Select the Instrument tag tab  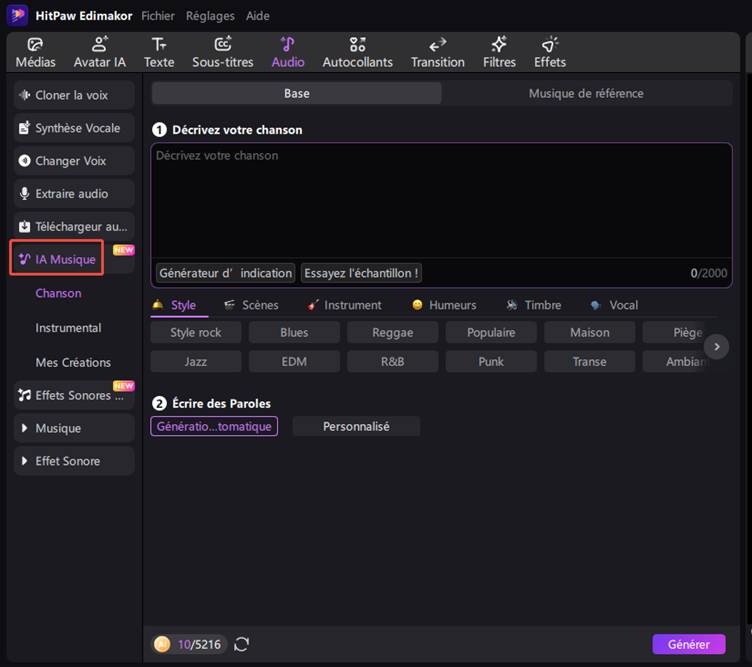click(x=344, y=305)
